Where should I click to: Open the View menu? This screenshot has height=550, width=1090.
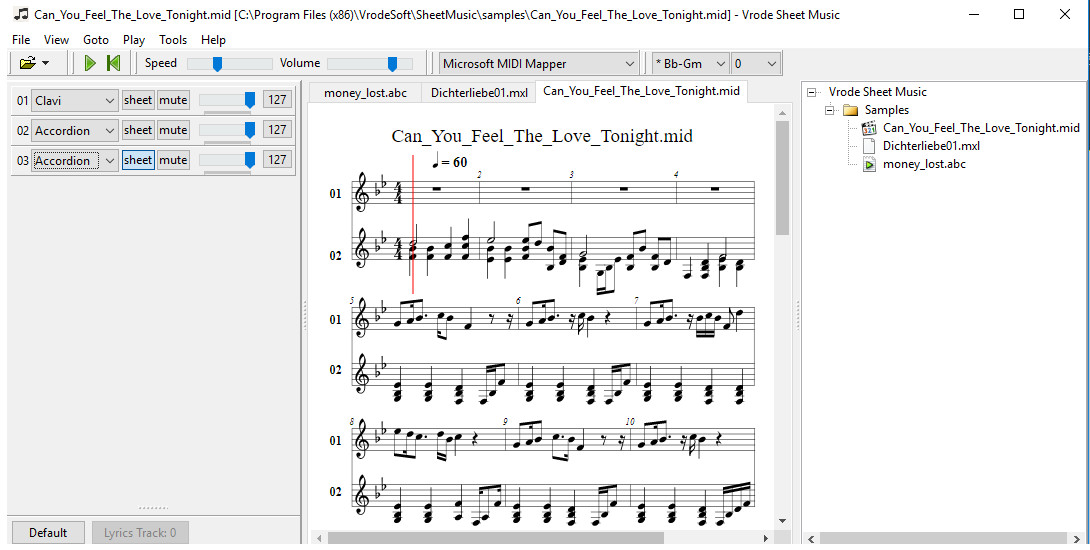click(x=56, y=40)
